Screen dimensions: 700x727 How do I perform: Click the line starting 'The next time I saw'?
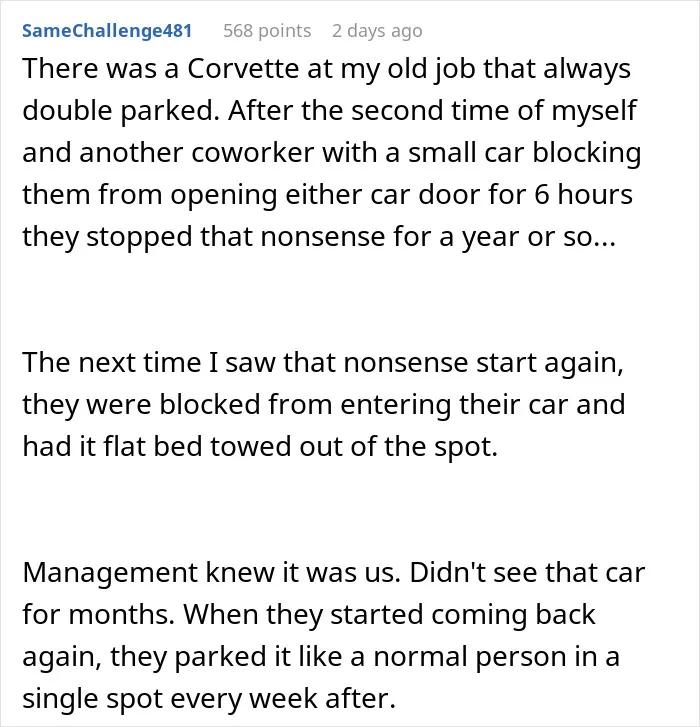pyautogui.click(x=323, y=363)
